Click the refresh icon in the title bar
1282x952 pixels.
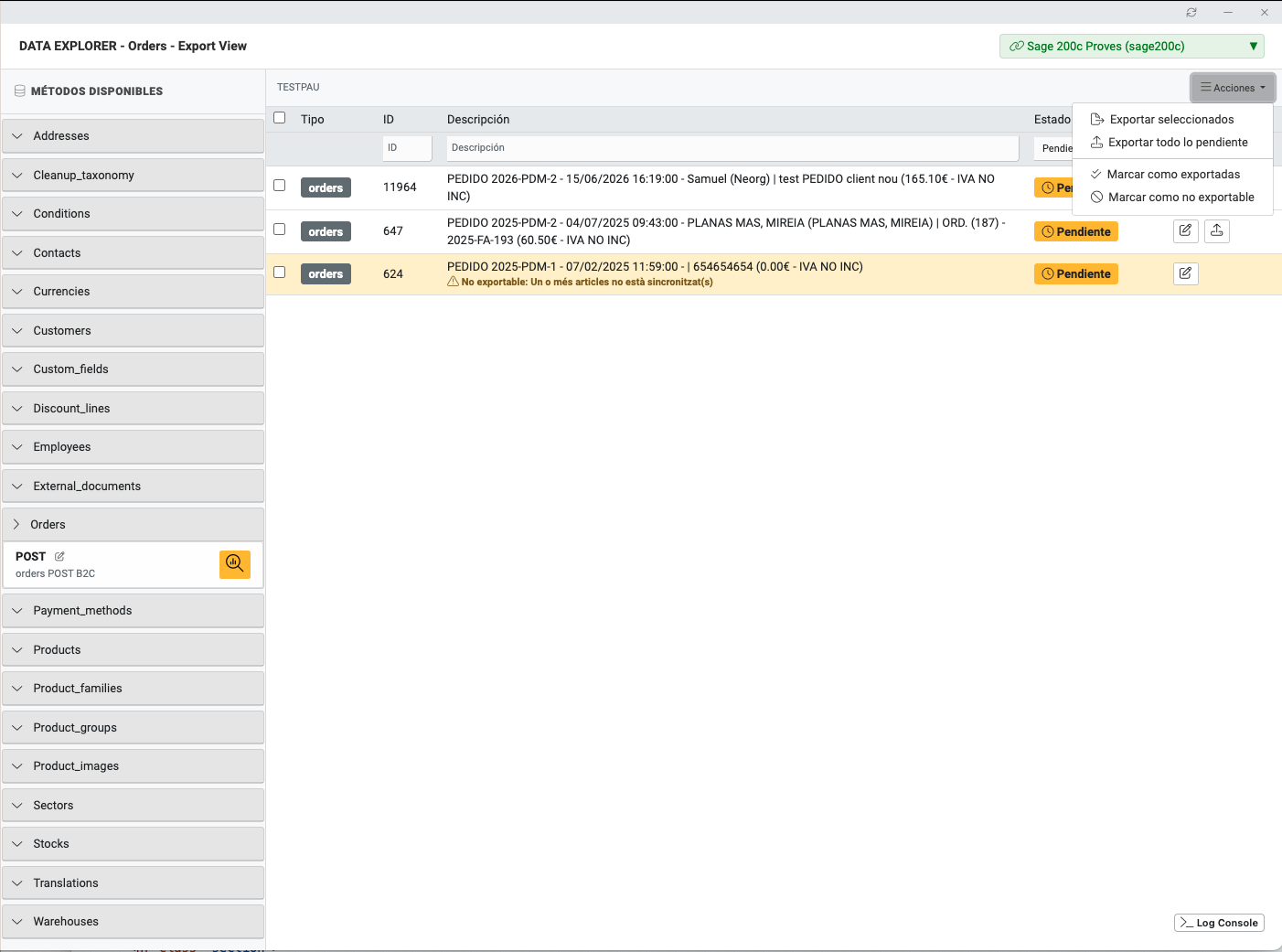[1191, 13]
